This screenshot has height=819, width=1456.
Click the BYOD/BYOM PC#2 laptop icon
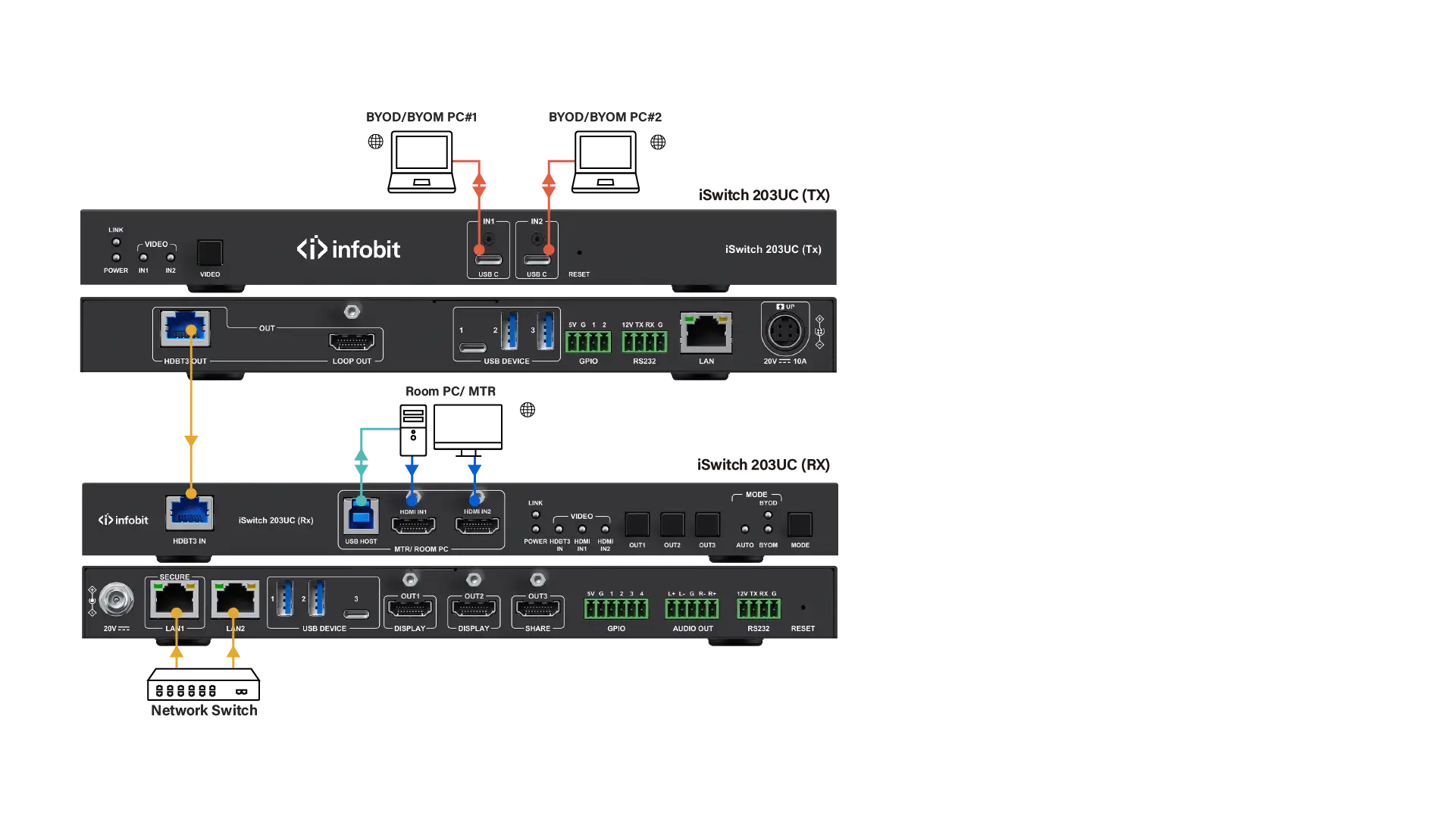pos(606,162)
